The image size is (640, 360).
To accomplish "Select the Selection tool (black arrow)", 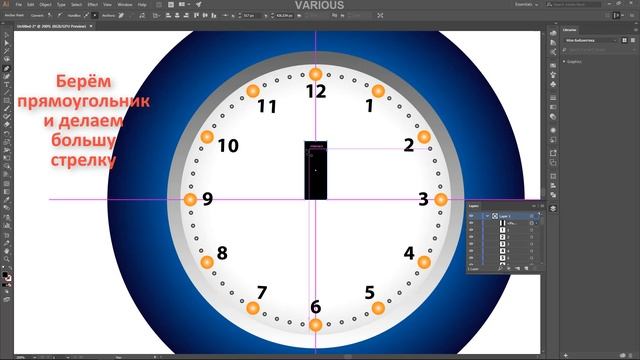I will click(7, 36).
